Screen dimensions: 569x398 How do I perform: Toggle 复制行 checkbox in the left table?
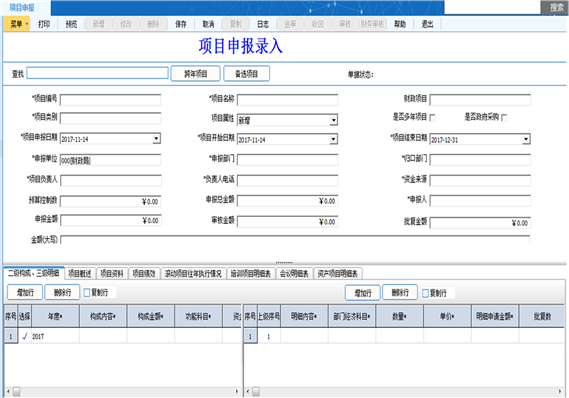coord(87,292)
